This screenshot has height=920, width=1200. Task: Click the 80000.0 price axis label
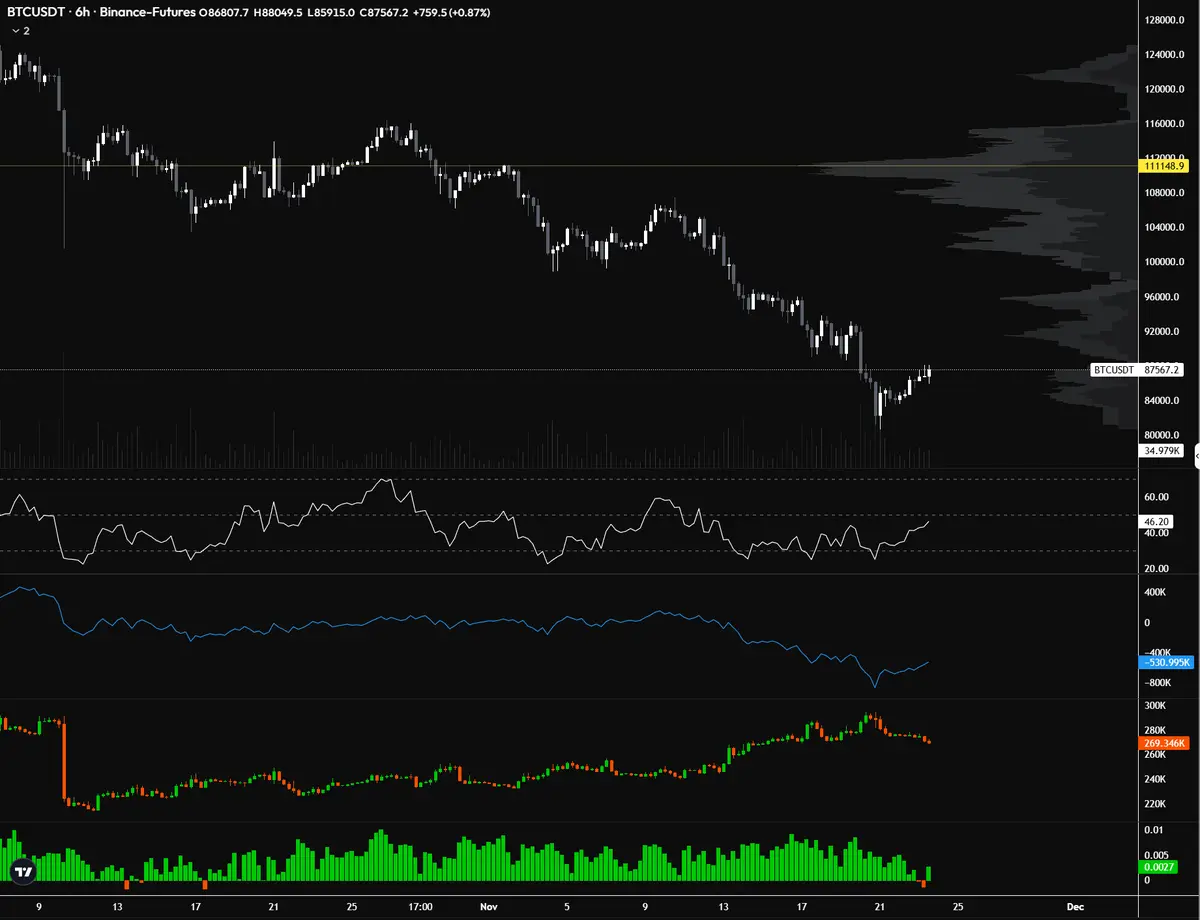pyautogui.click(x=1162, y=436)
